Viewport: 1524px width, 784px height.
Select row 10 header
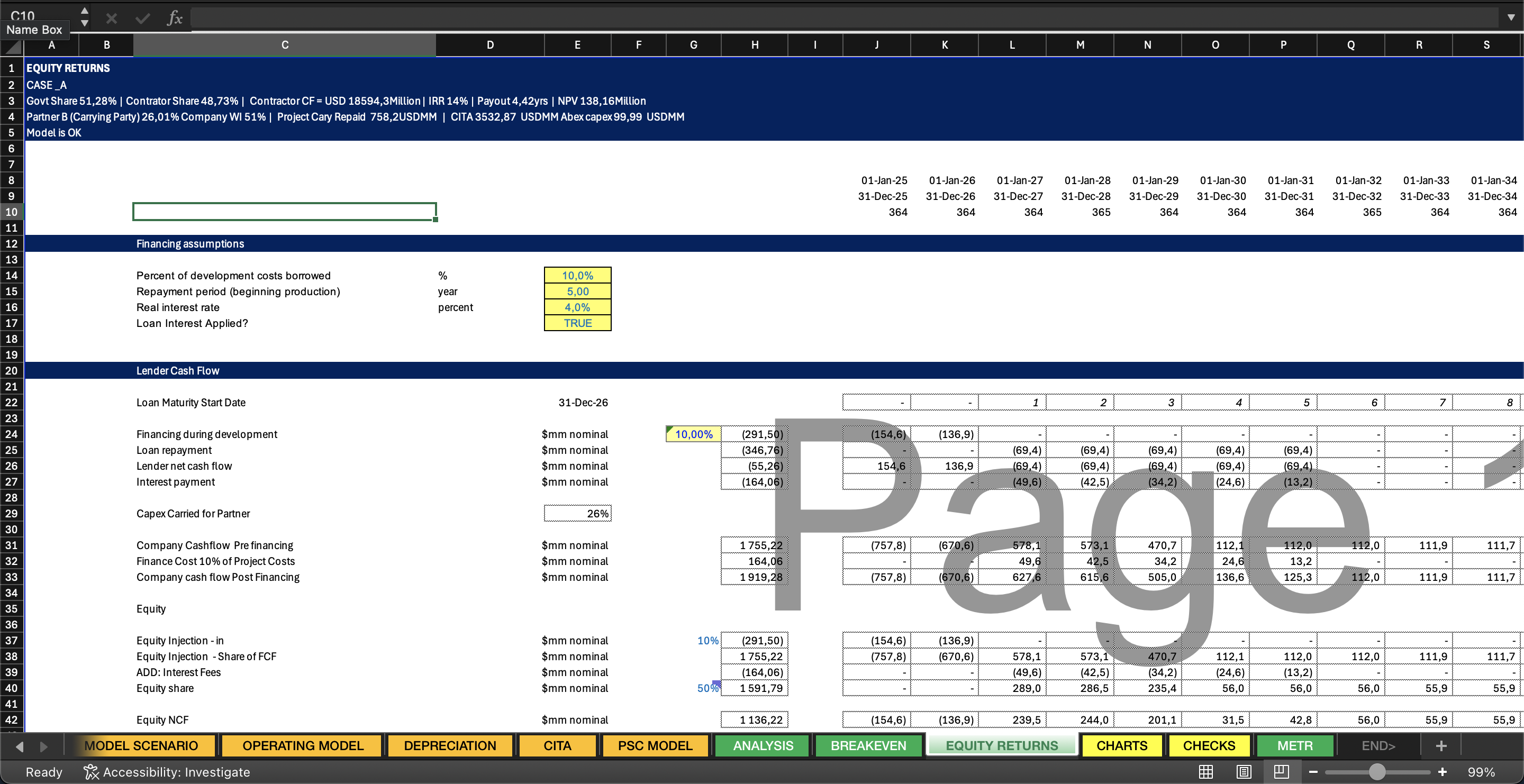[11, 212]
